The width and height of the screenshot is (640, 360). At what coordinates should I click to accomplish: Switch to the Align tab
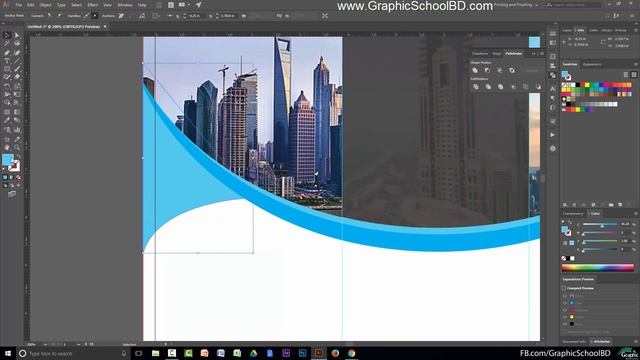pyautogui.click(x=497, y=53)
